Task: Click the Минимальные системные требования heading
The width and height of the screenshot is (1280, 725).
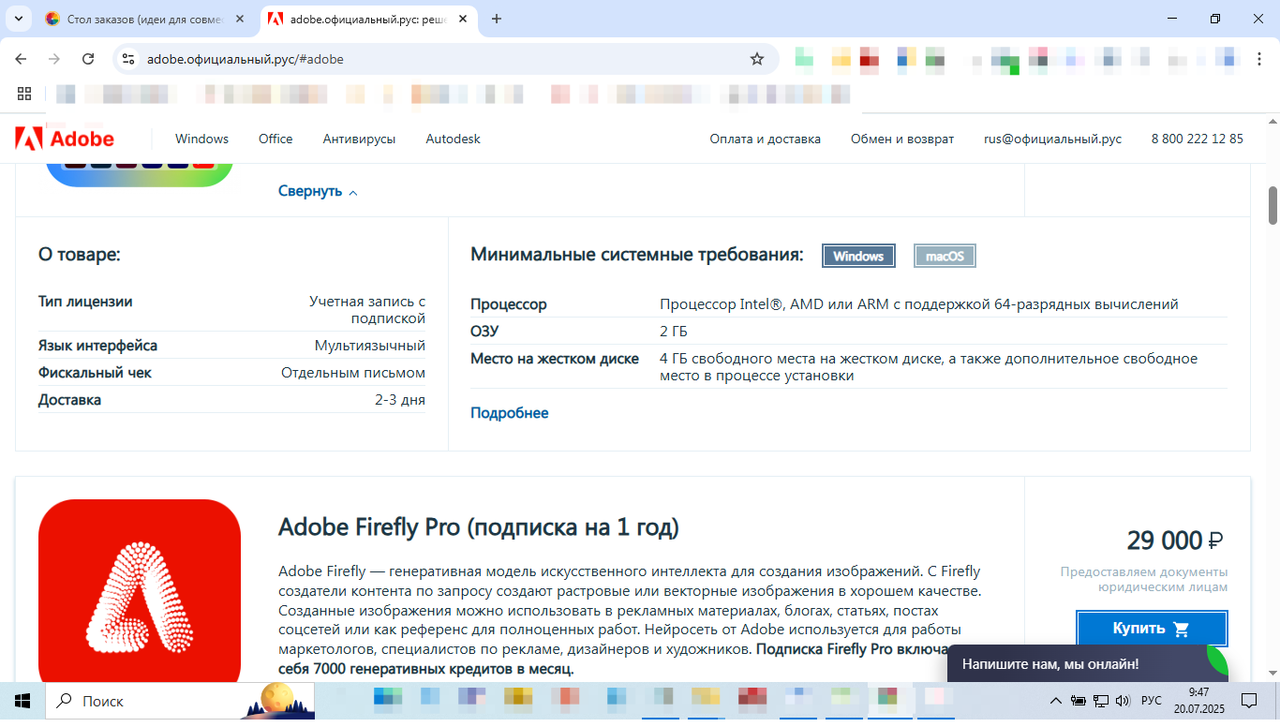Action: [637, 255]
